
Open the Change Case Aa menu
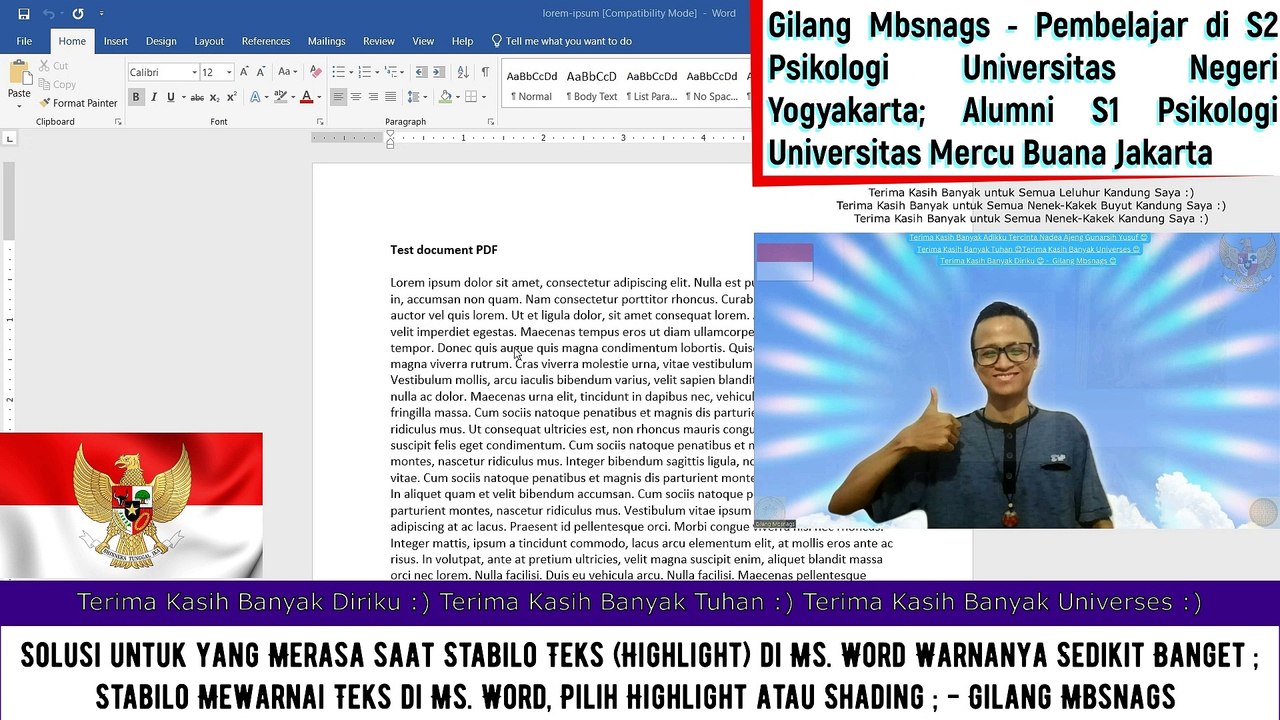pos(288,72)
